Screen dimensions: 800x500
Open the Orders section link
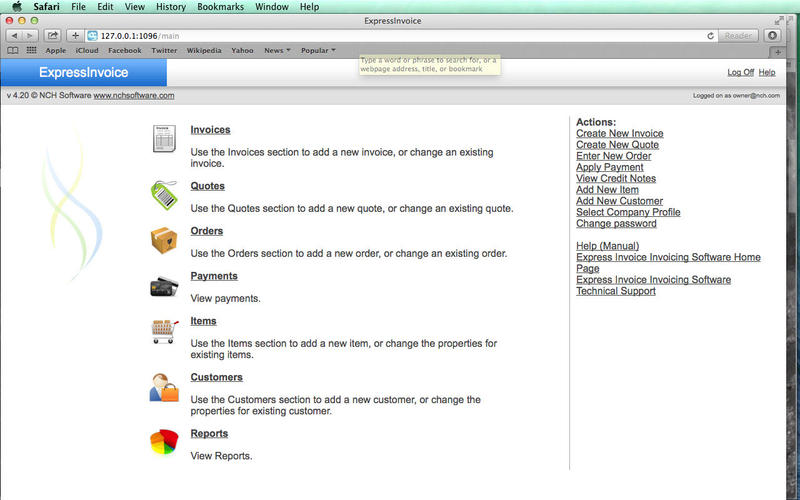pos(207,231)
